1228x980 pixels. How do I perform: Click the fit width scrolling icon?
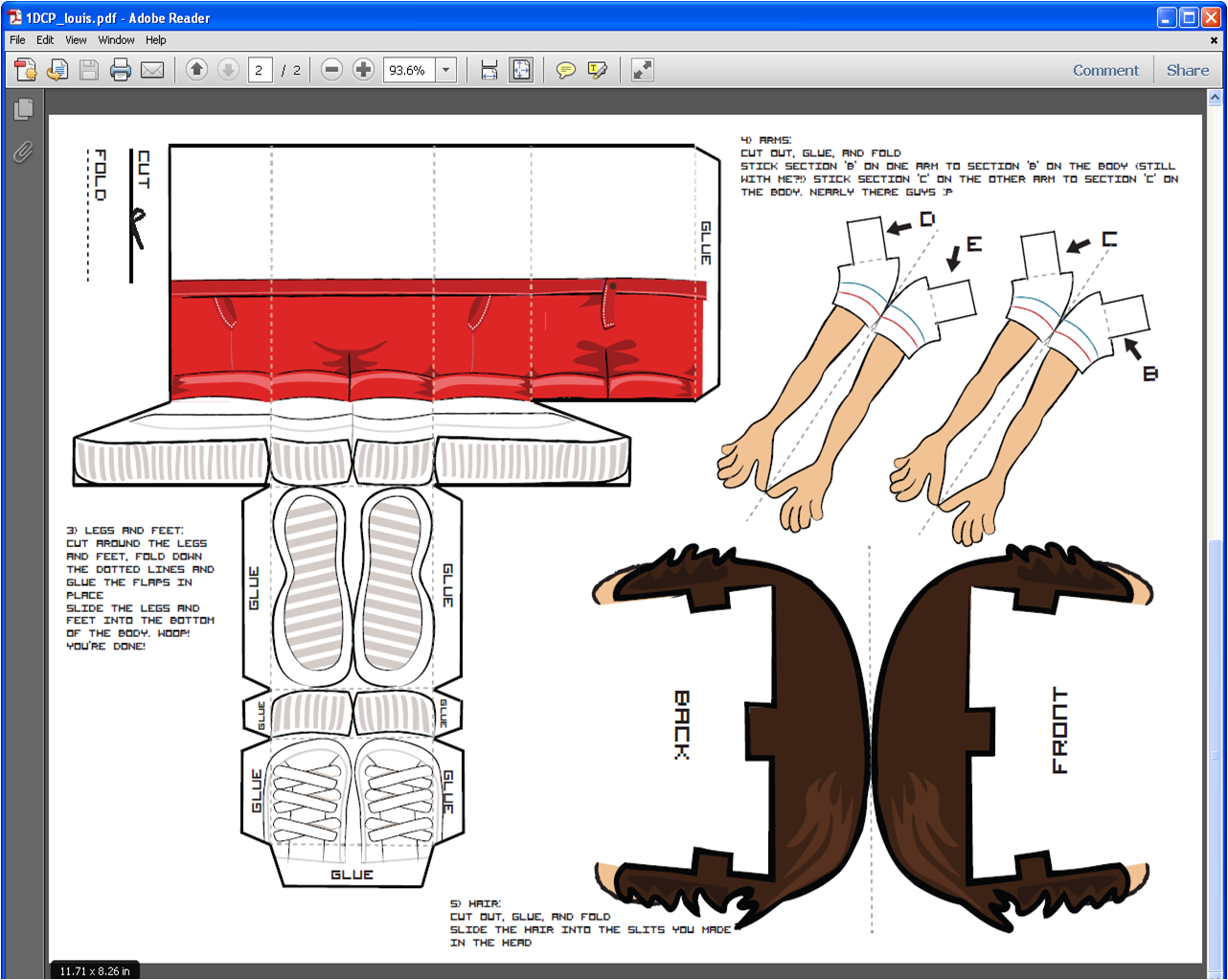[489, 70]
